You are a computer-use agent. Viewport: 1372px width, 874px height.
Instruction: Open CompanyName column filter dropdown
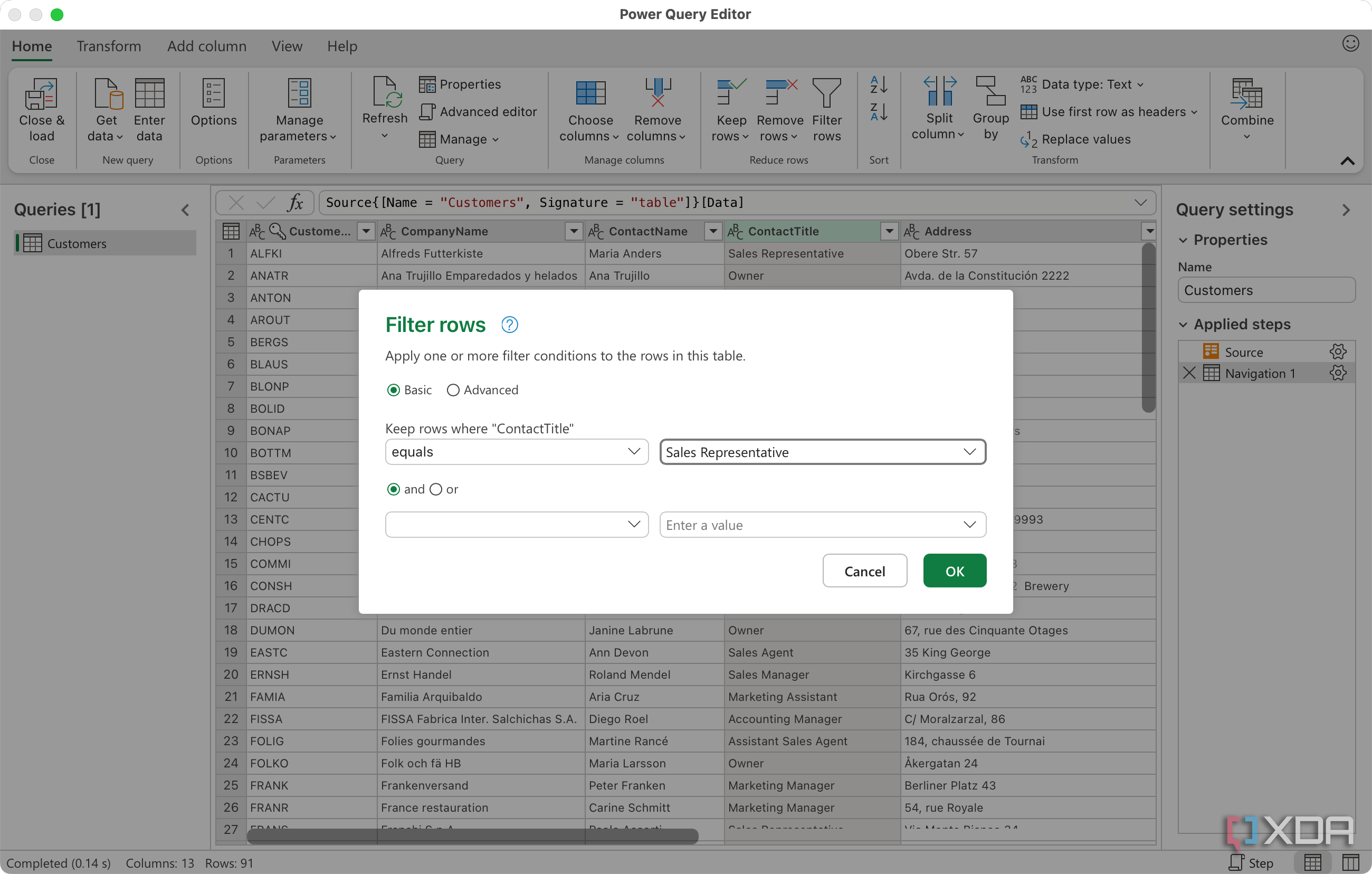(x=574, y=231)
